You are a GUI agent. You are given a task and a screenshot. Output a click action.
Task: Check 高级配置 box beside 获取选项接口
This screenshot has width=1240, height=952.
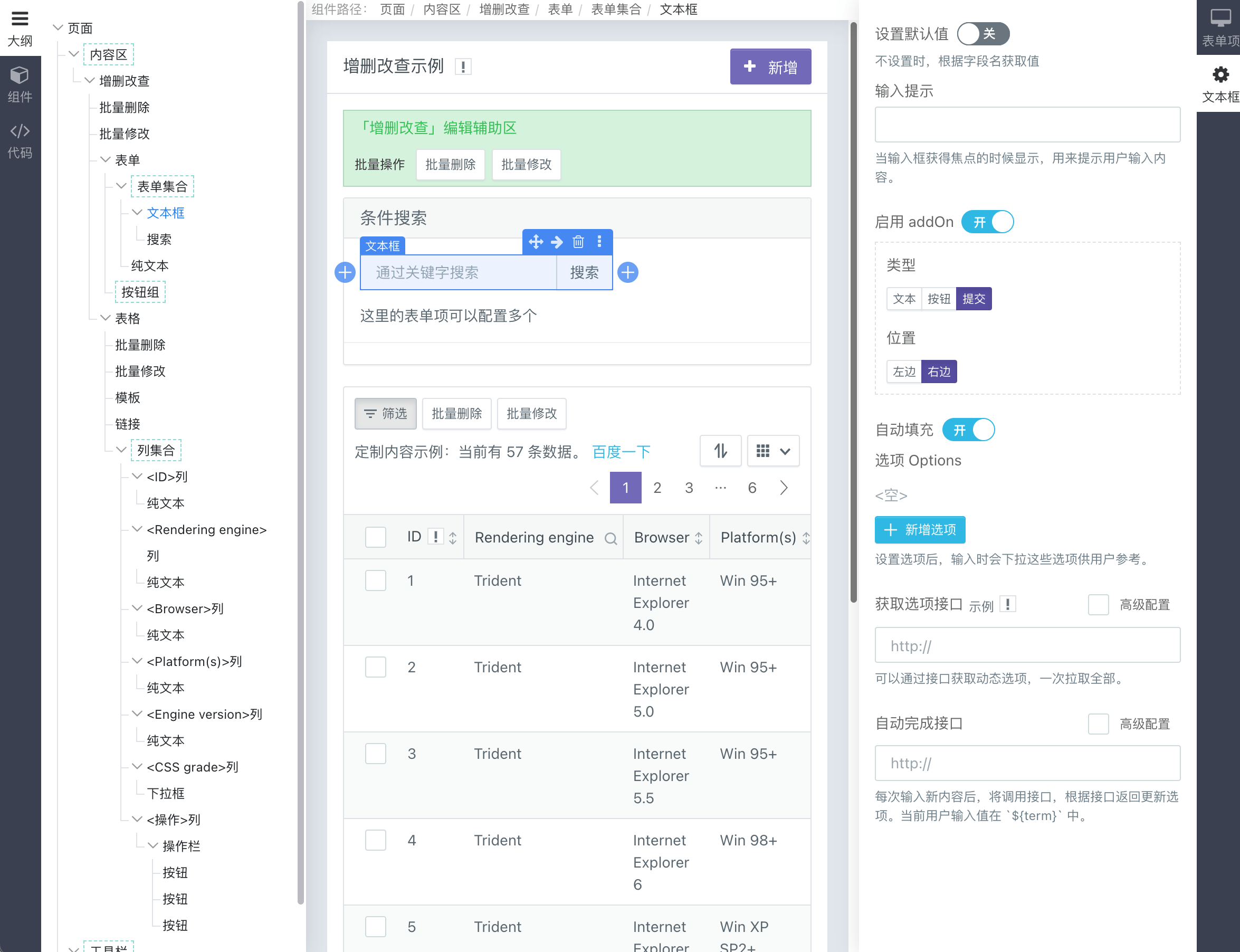coord(1098,605)
